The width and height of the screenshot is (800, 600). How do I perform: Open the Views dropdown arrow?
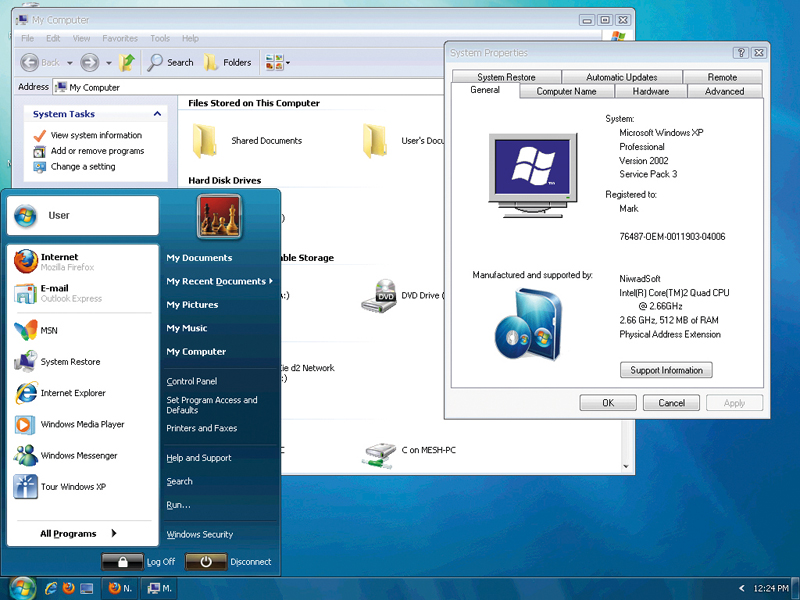(288, 63)
